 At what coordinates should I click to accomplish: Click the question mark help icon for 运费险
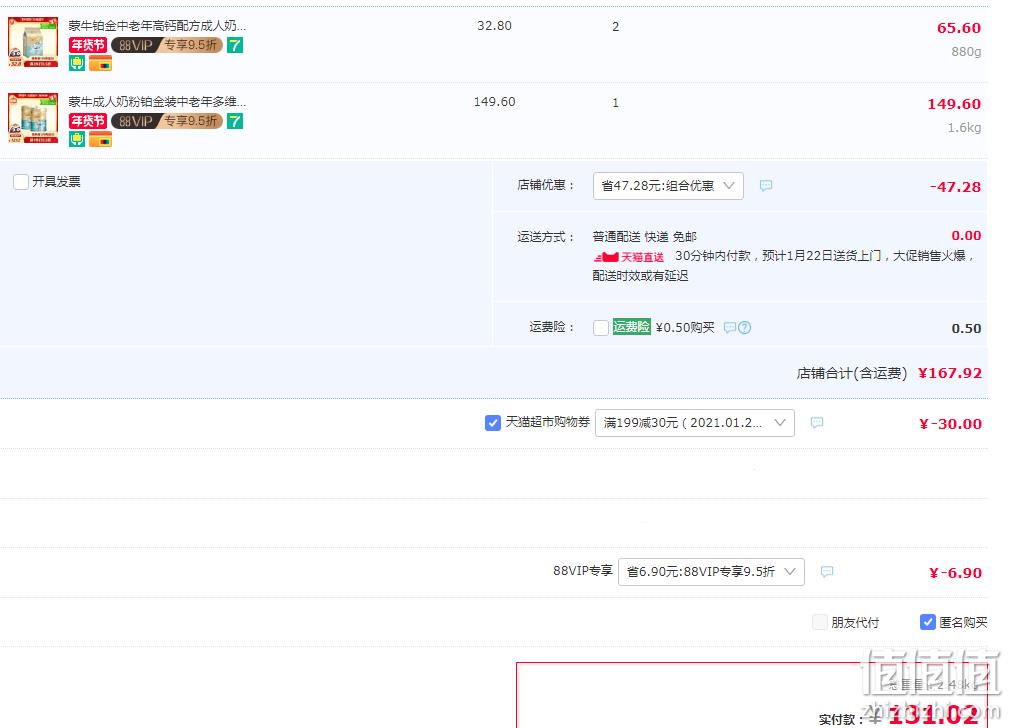click(745, 327)
